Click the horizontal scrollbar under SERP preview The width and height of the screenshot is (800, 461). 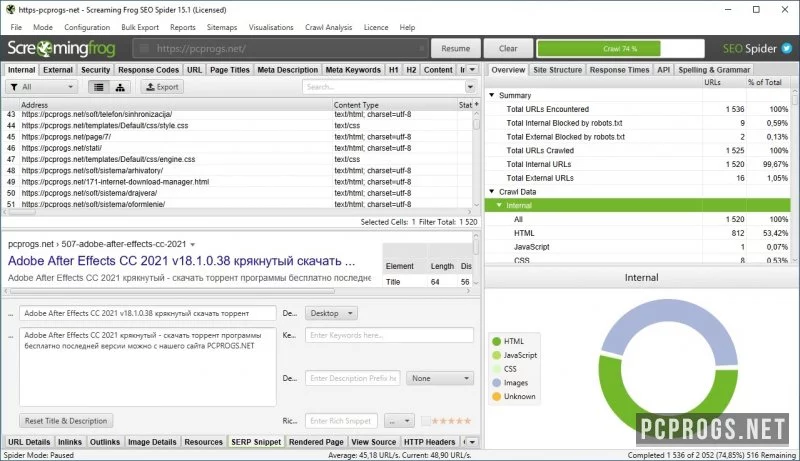tap(172, 291)
